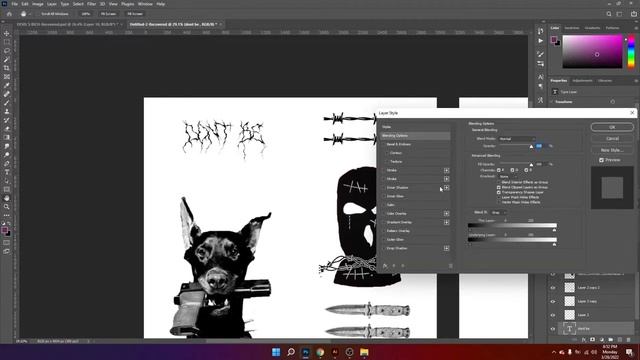The image size is (640, 360).
Task: Hide the Layer 2 copy 2 layer
Action: click(x=553, y=288)
